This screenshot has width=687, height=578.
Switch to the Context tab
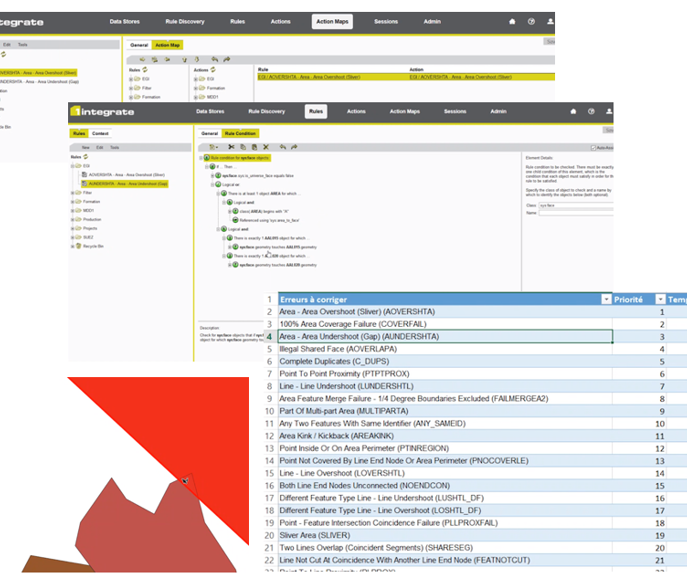pyautogui.click(x=101, y=133)
